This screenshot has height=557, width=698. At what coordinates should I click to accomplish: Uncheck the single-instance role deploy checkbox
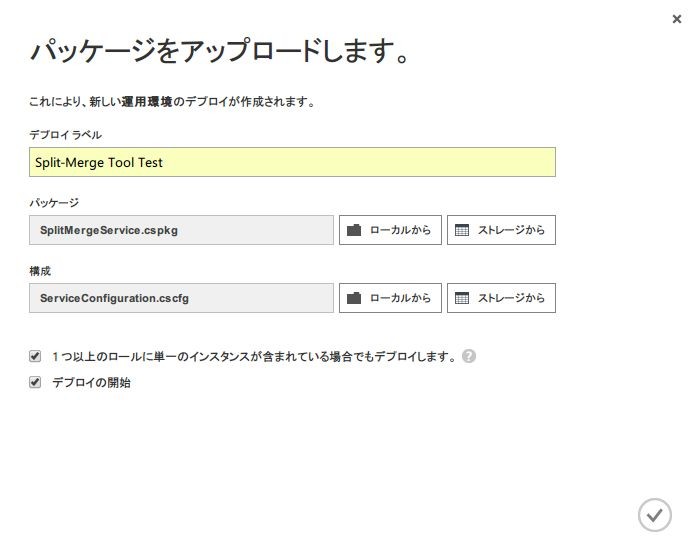[35, 356]
